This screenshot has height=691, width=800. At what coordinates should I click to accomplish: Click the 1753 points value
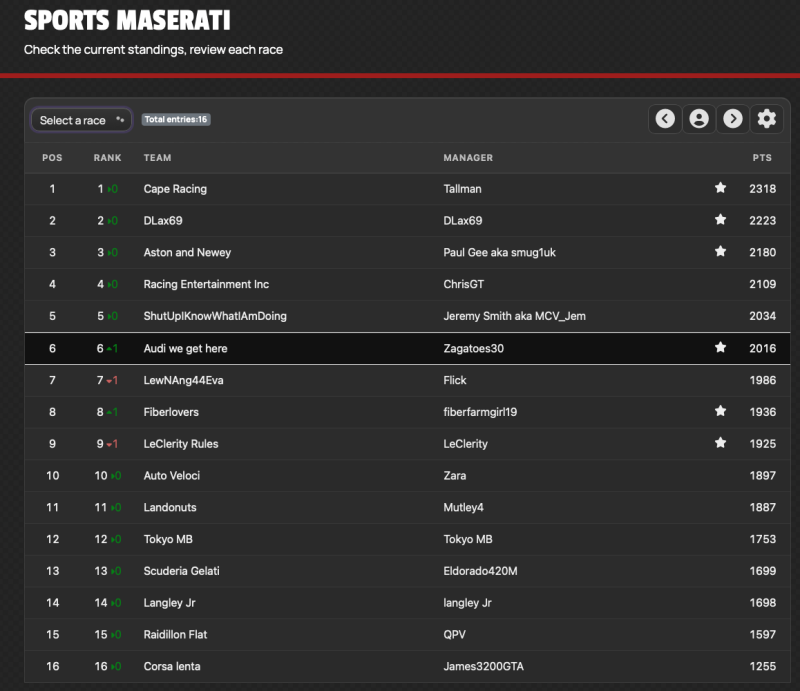(x=762, y=539)
